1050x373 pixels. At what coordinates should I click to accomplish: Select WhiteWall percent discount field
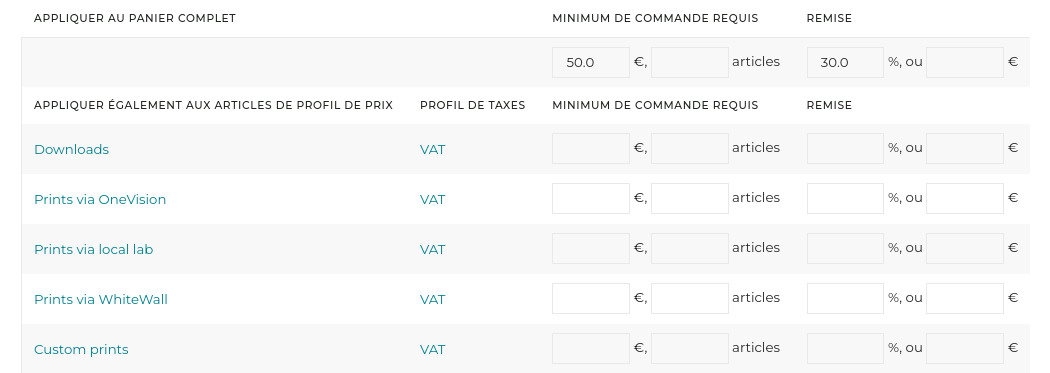pyautogui.click(x=845, y=298)
